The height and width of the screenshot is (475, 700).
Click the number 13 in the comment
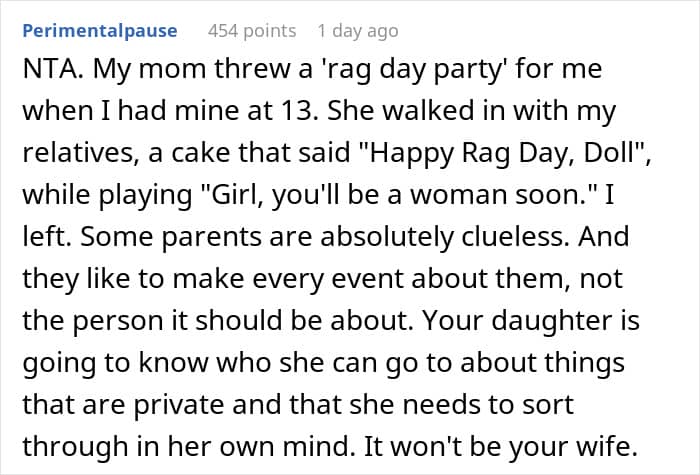click(x=296, y=111)
